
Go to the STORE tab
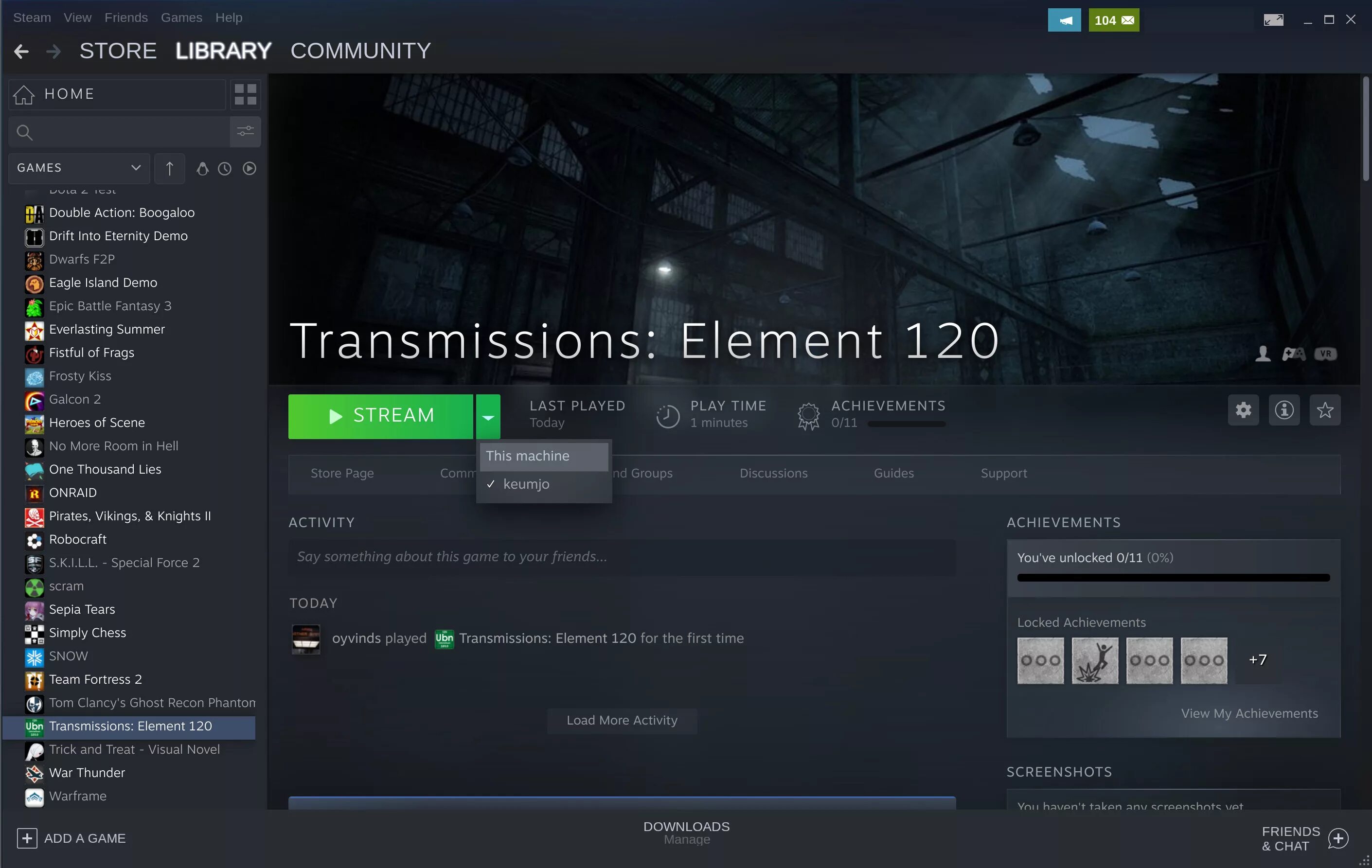pos(118,51)
